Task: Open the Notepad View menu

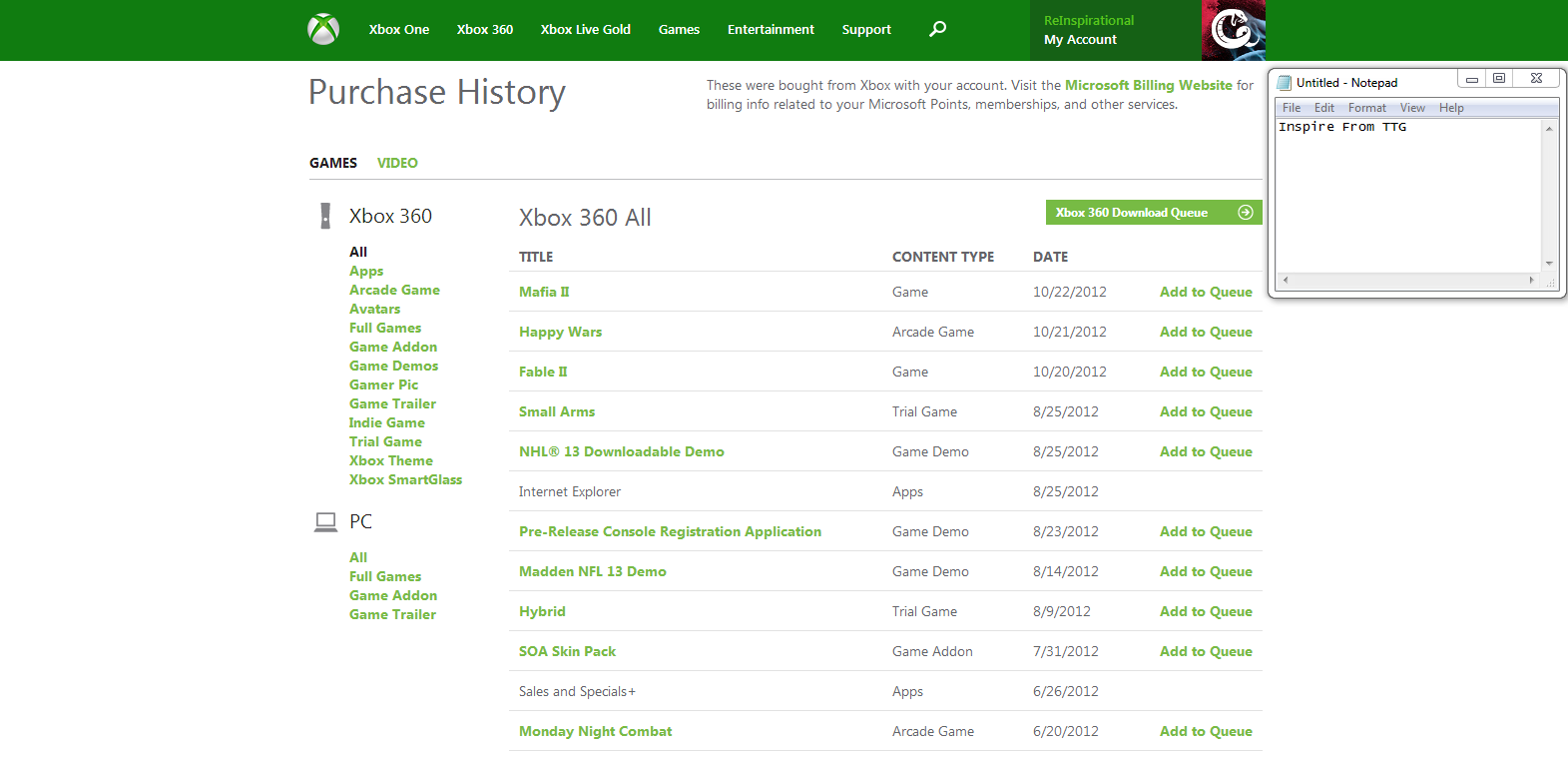Action: coord(1412,108)
